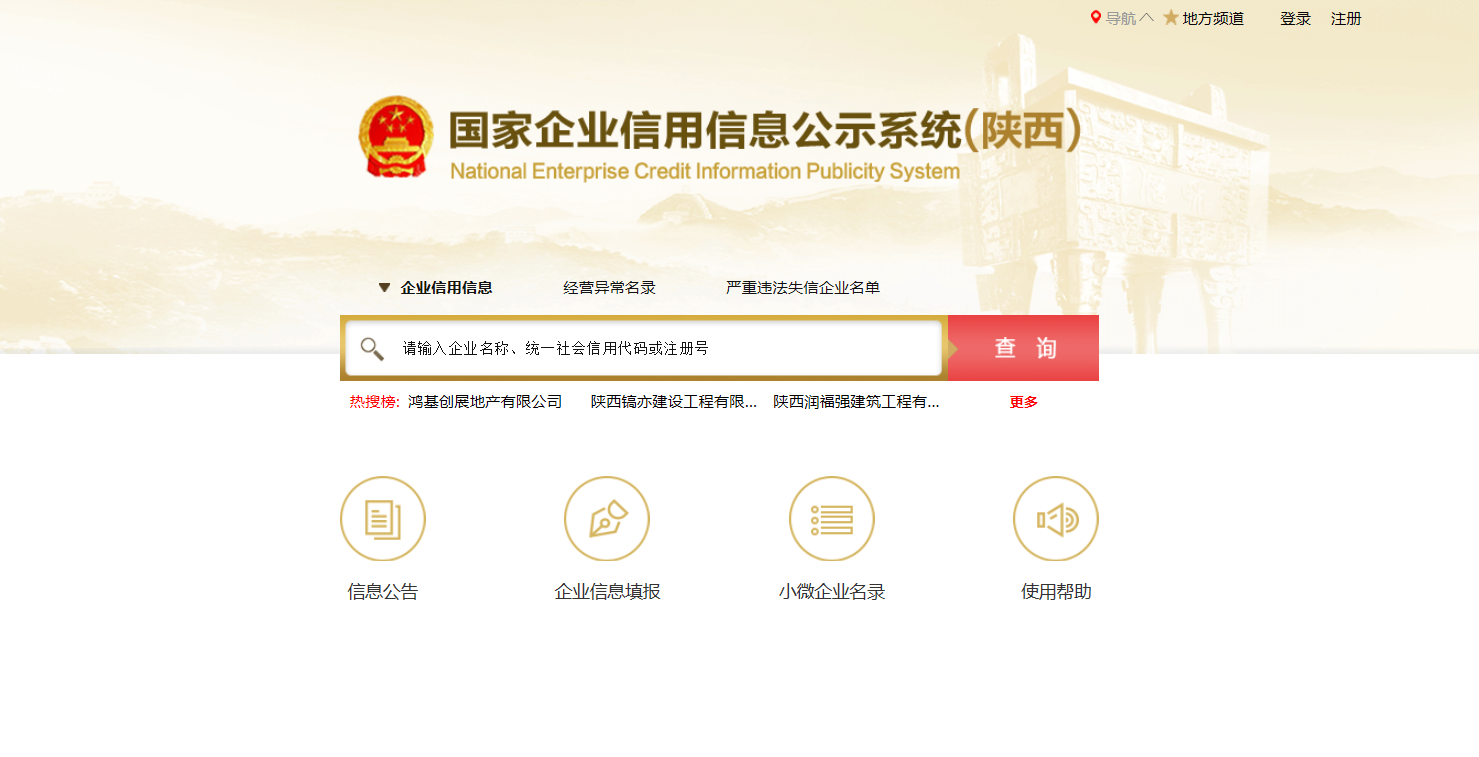Open the 地方频道 local channel menu
1479x757 pixels.
(1213, 18)
